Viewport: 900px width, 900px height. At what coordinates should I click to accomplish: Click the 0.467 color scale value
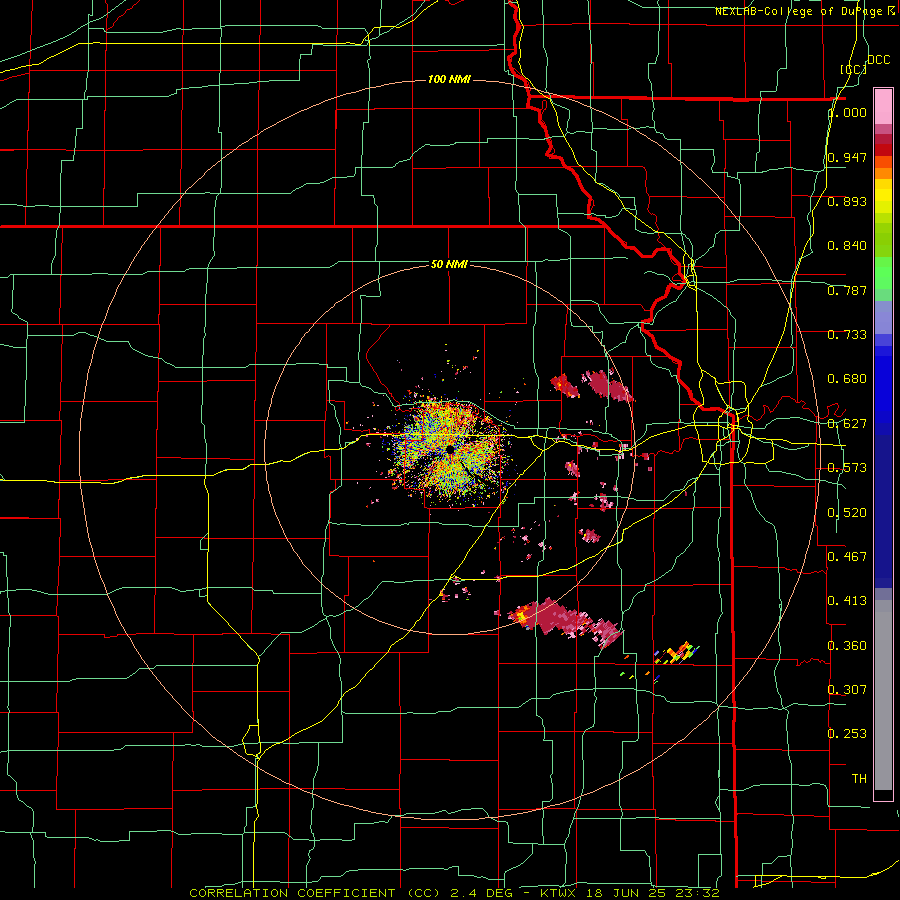(847, 557)
